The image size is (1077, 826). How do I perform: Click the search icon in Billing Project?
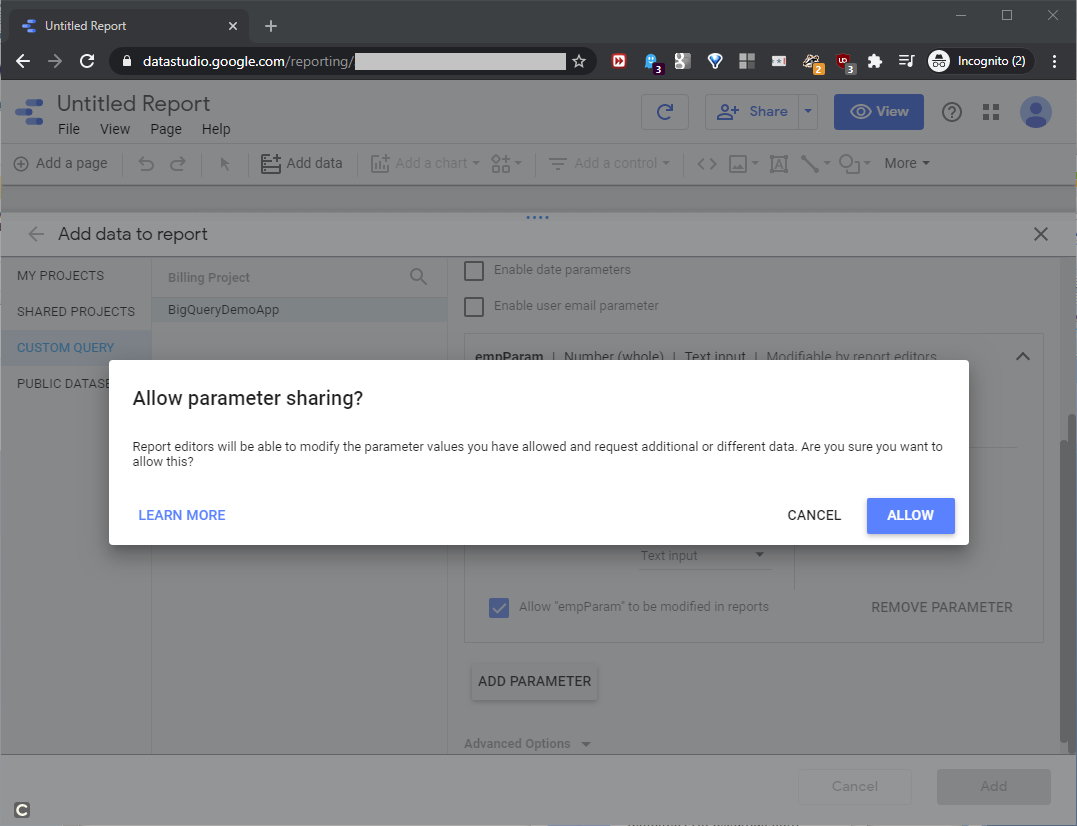pyautogui.click(x=419, y=277)
